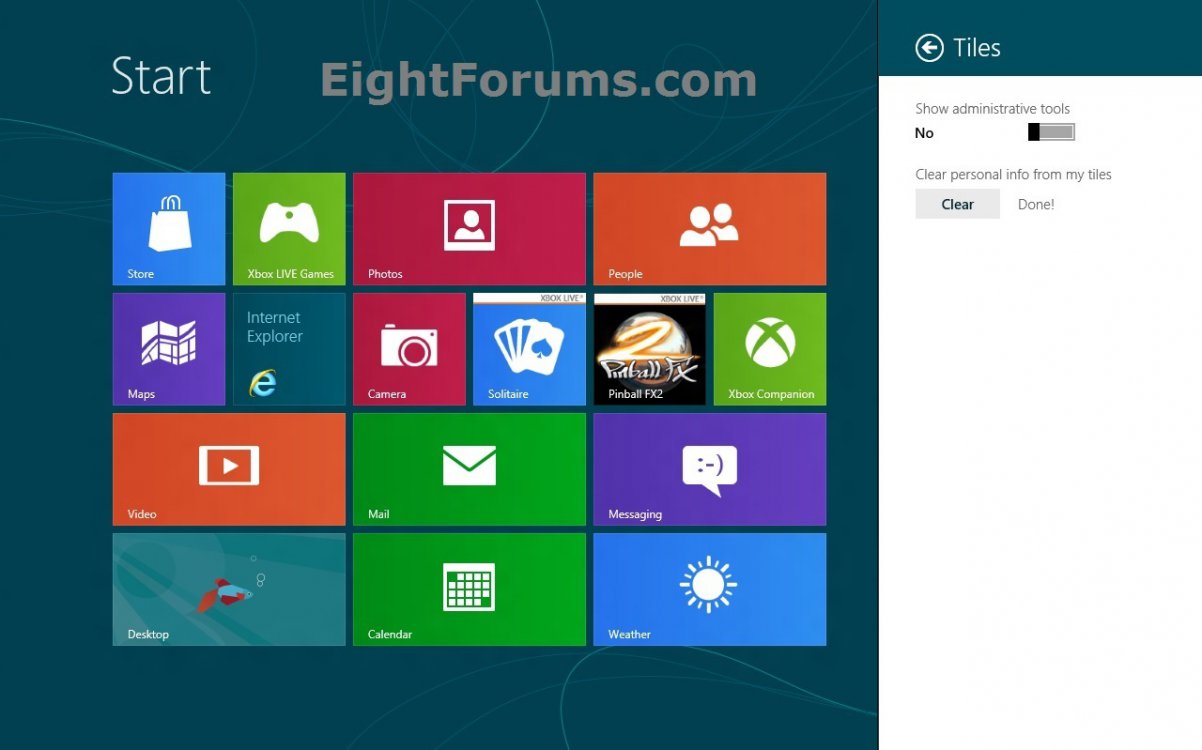Click Clear to remove personal tile info
The image size is (1202, 750).
click(957, 204)
